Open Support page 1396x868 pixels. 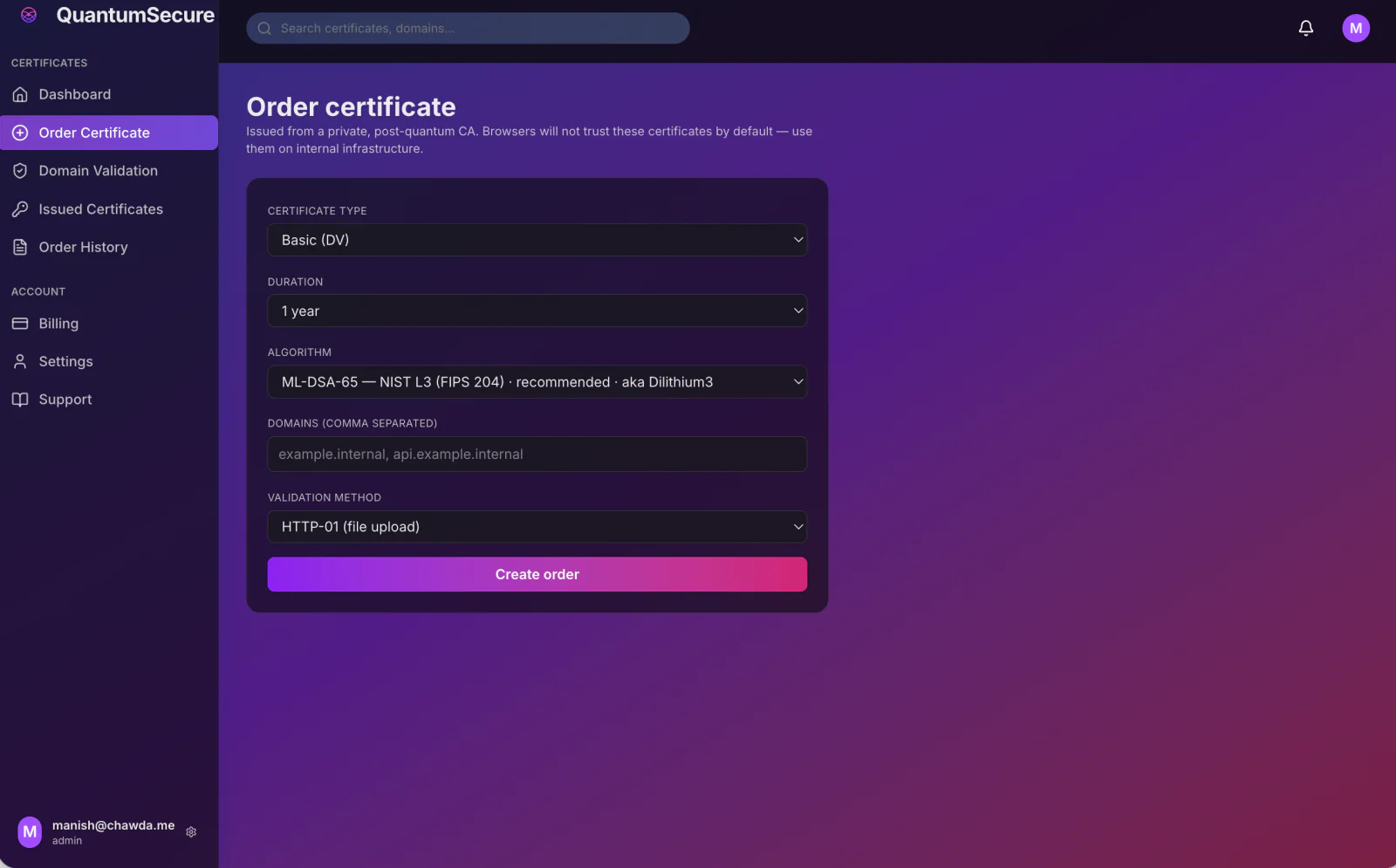[x=109, y=400]
